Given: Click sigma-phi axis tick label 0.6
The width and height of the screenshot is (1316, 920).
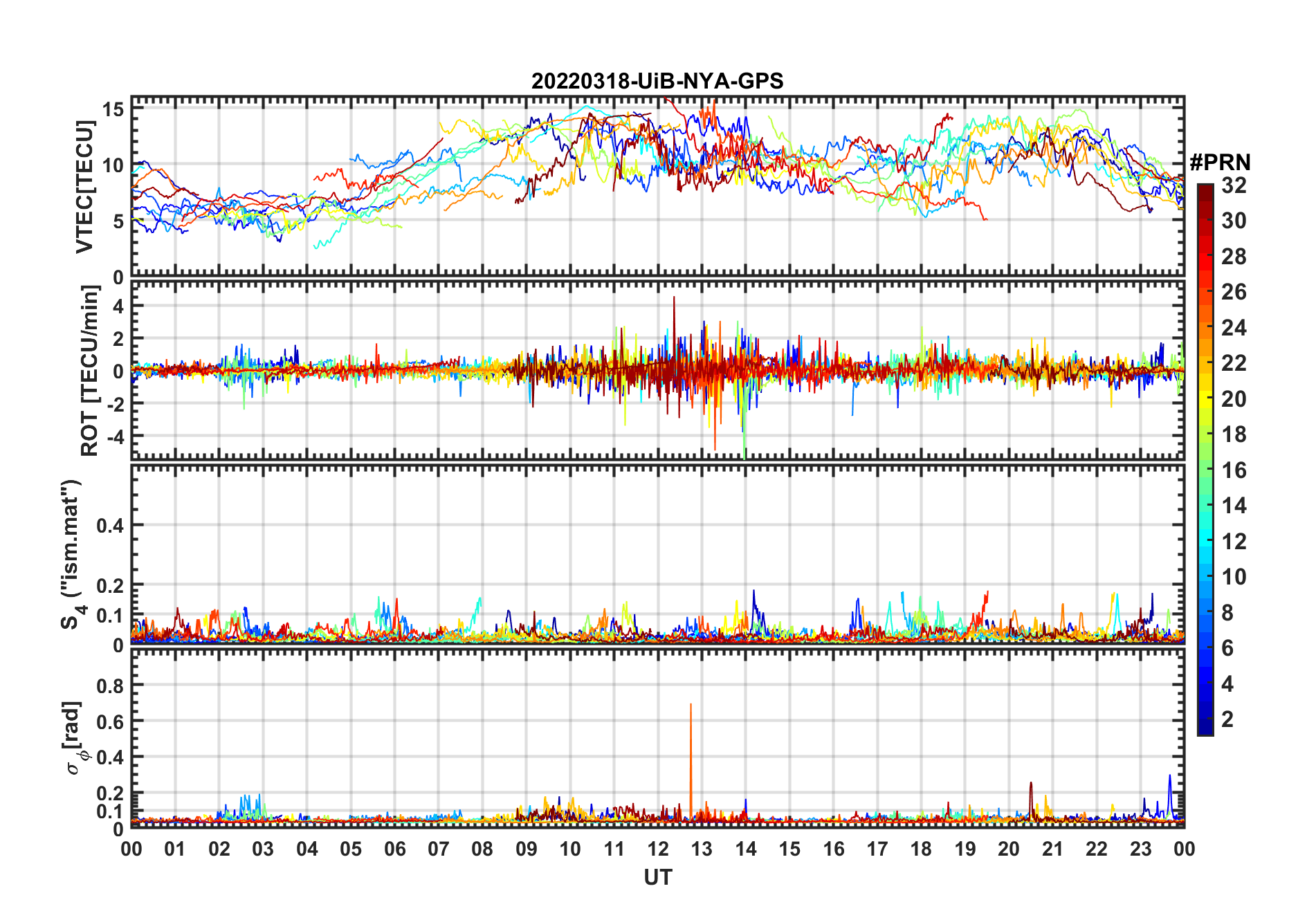Looking at the screenshot, I should point(111,721).
